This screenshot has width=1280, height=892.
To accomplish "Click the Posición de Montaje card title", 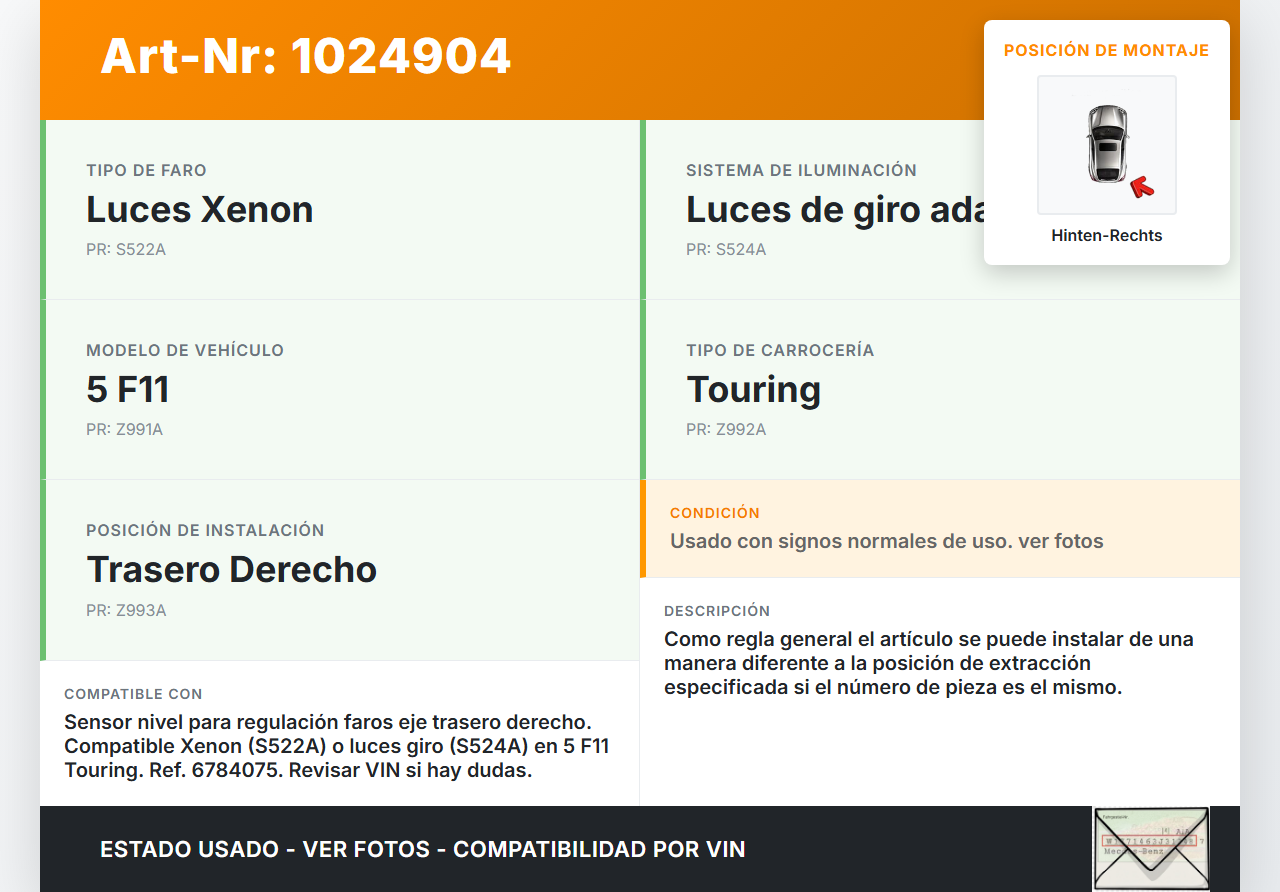I will pyautogui.click(x=1107, y=50).
